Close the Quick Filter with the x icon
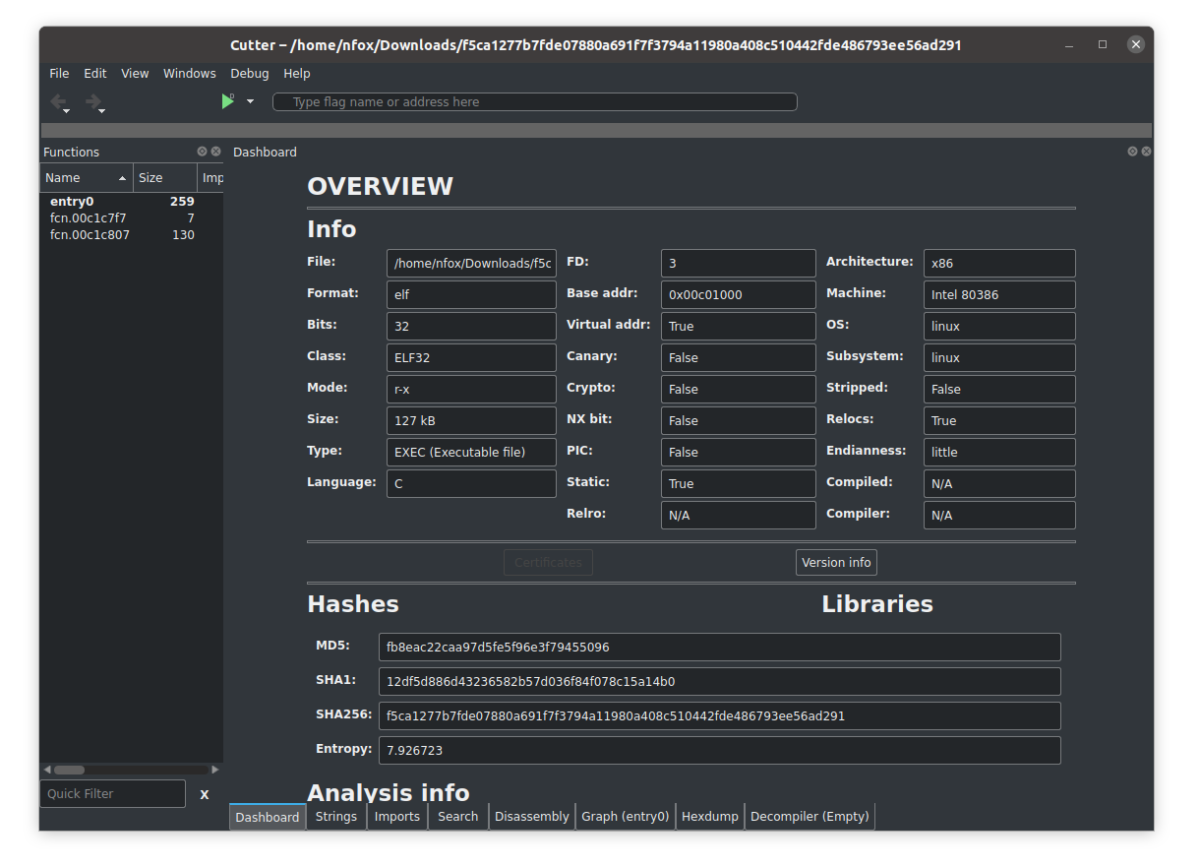1200x867 pixels. click(x=205, y=793)
